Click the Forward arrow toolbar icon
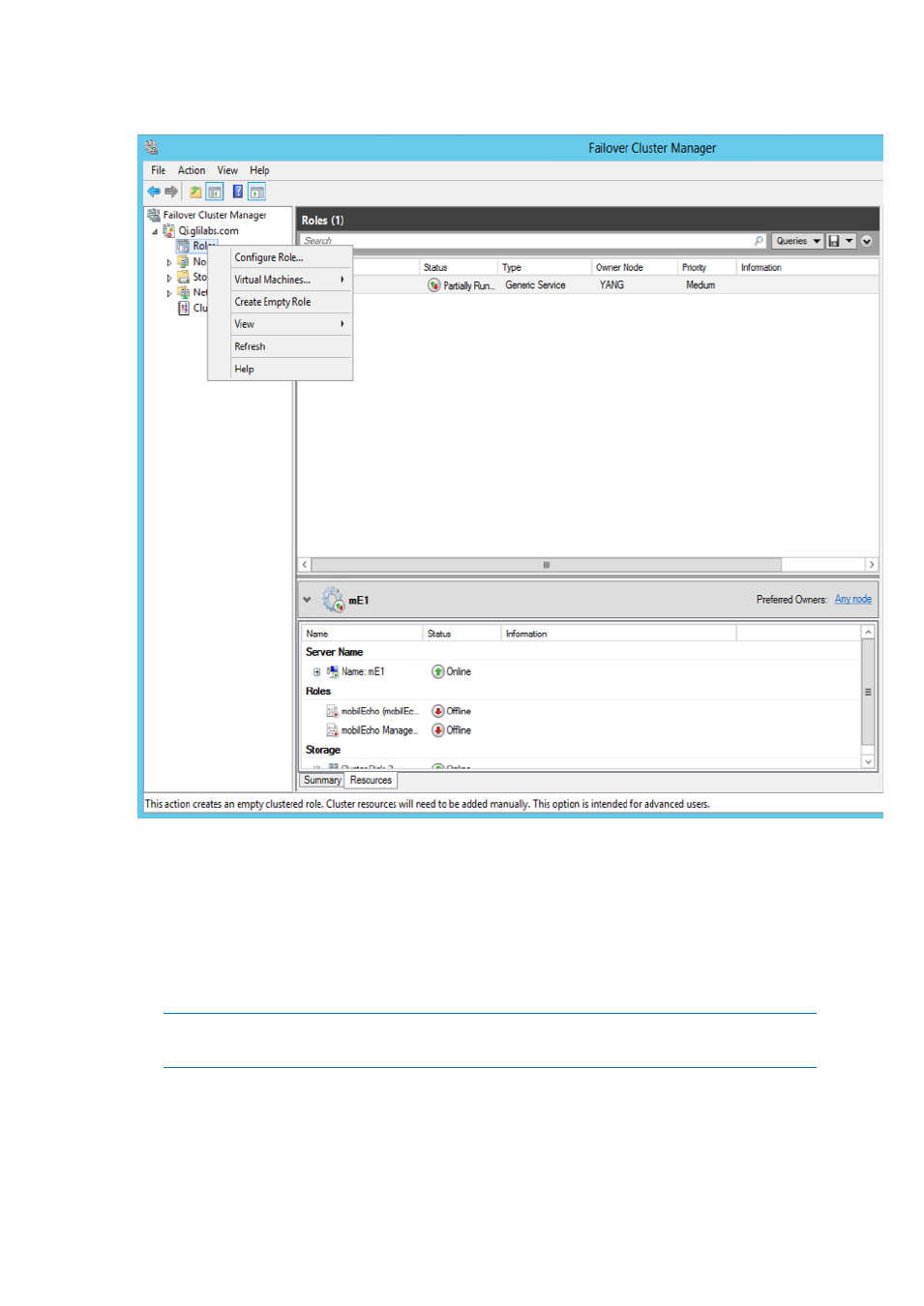This screenshot has height=1306, width=924. point(171,192)
